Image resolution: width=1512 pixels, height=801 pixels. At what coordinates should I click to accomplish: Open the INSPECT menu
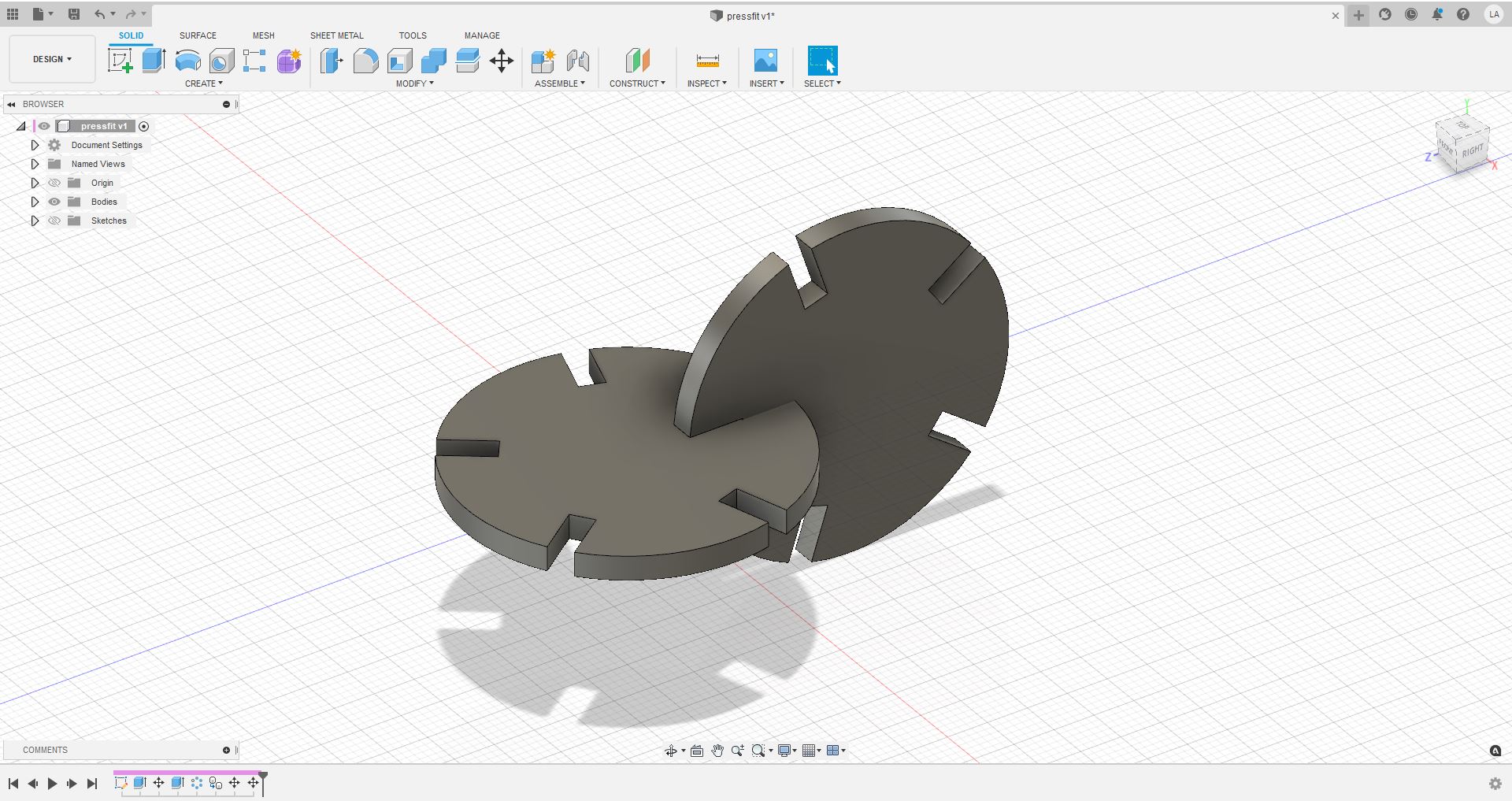pyautogui.click(x=706, y=83)
